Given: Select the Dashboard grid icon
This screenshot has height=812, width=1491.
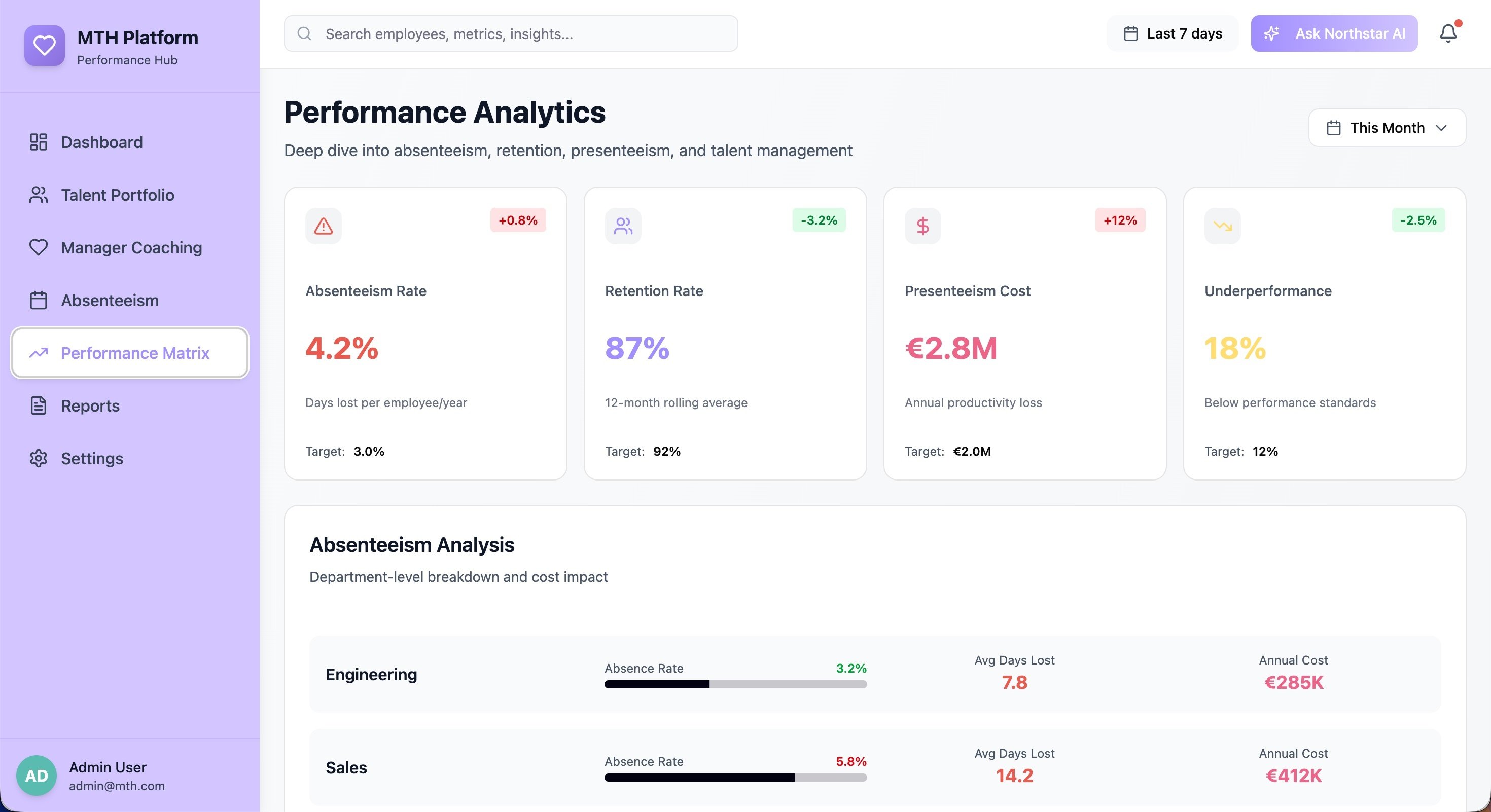Looking at the screenshot, I should pyautogui.click(x=38, y=142).
